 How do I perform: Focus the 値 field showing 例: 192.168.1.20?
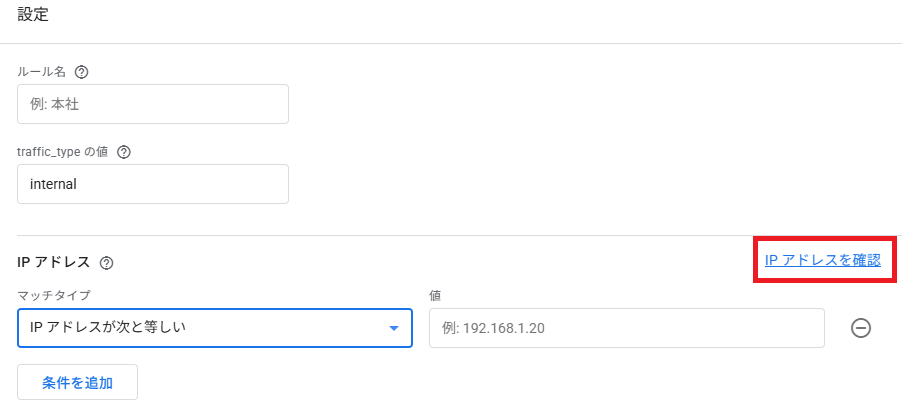[626, 328]
